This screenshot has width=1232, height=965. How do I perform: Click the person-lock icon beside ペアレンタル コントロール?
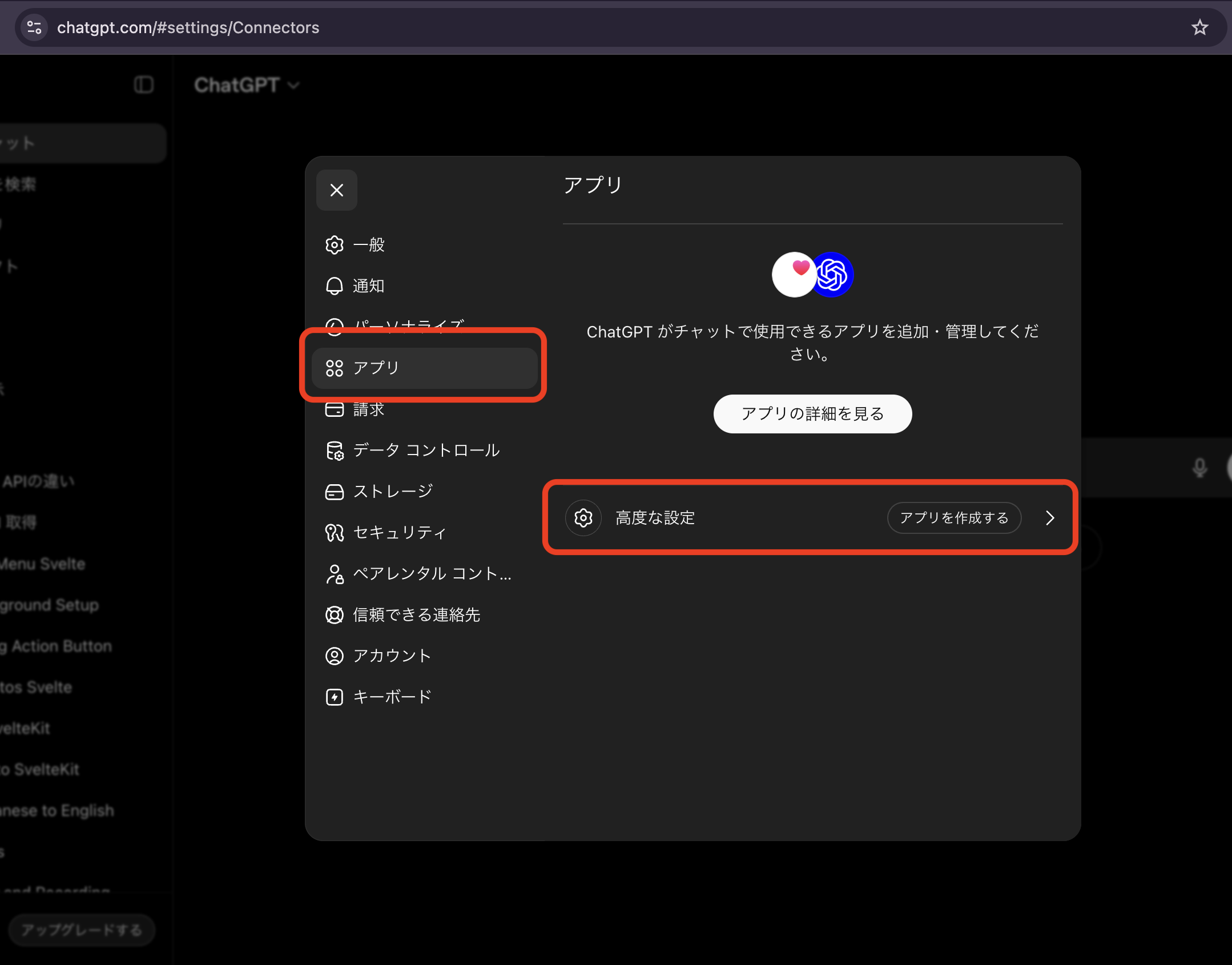(x=335, y=574)
